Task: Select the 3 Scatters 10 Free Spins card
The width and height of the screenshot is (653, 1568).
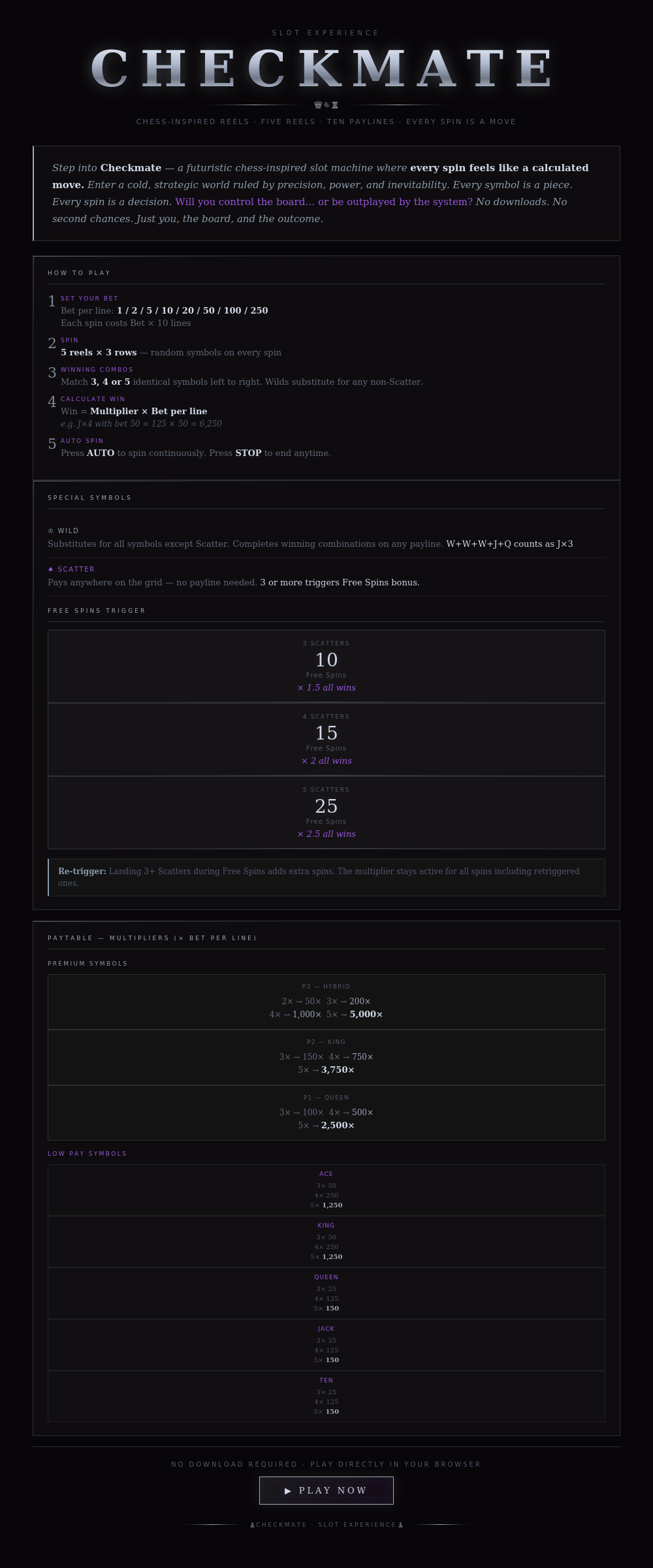Action: click(x=326, y=666)
